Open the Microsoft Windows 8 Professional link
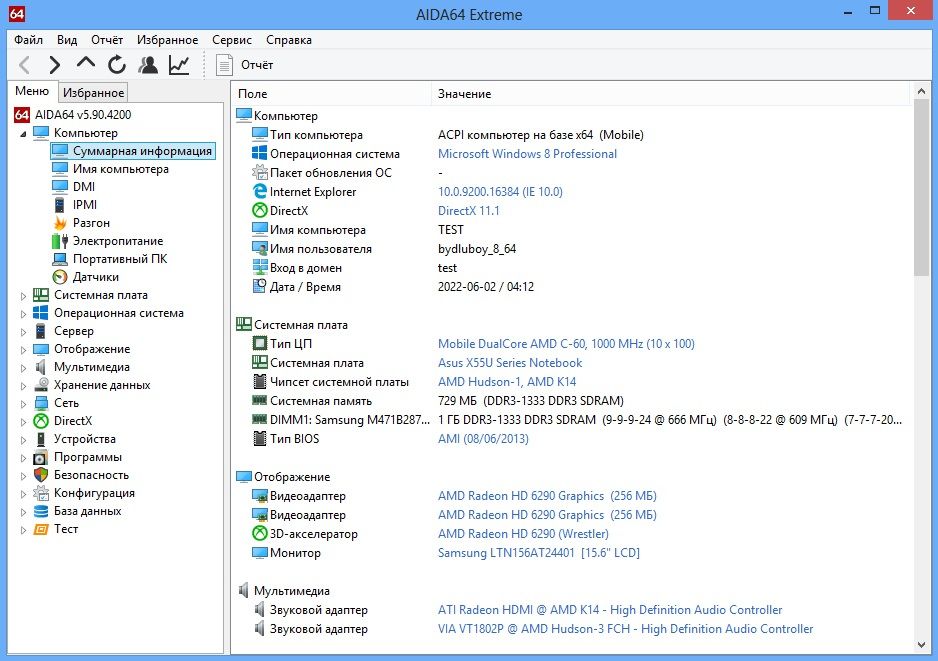 pyautogui.click(x=527, y=154)
